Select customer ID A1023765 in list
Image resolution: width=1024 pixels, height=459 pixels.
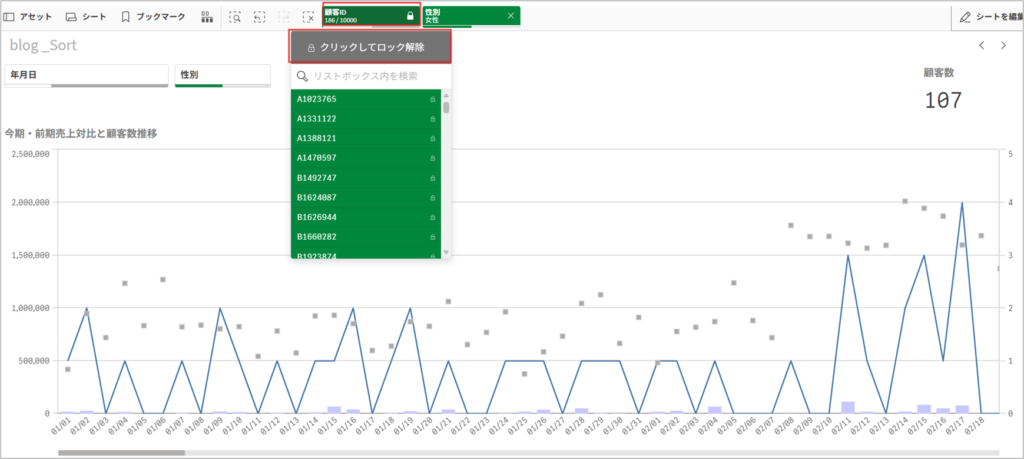pyautogui.click(x=360, y=99)
